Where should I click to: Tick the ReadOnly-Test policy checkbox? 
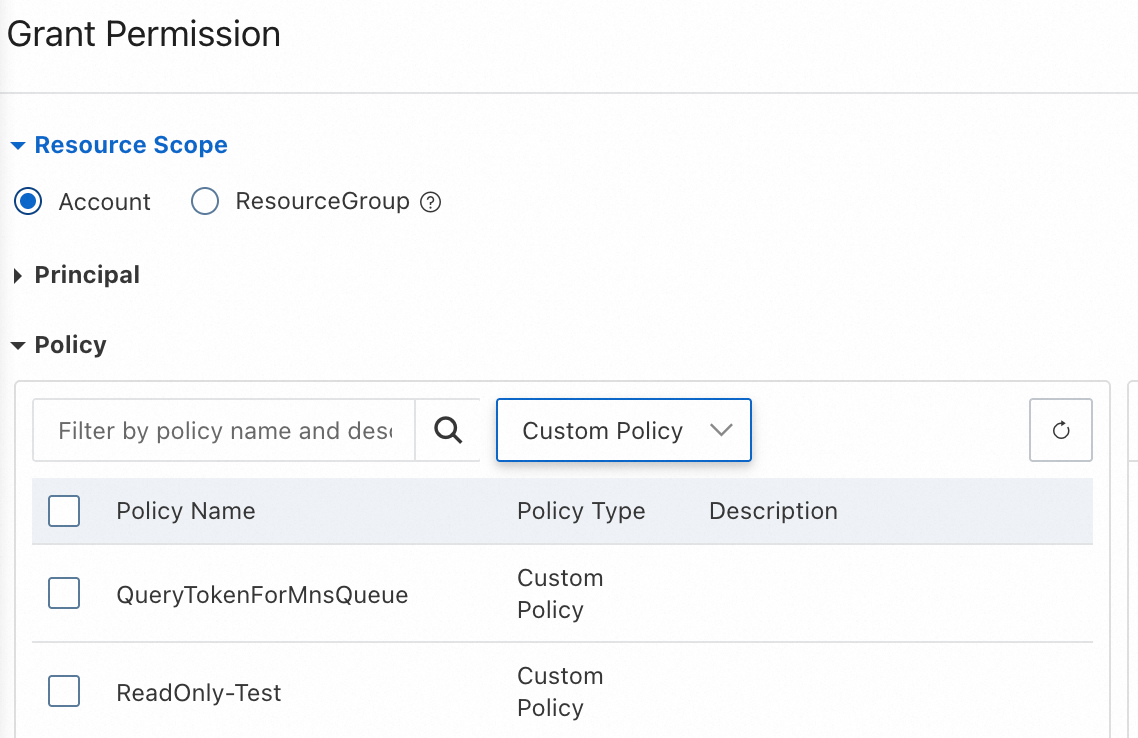click(64, 691)
